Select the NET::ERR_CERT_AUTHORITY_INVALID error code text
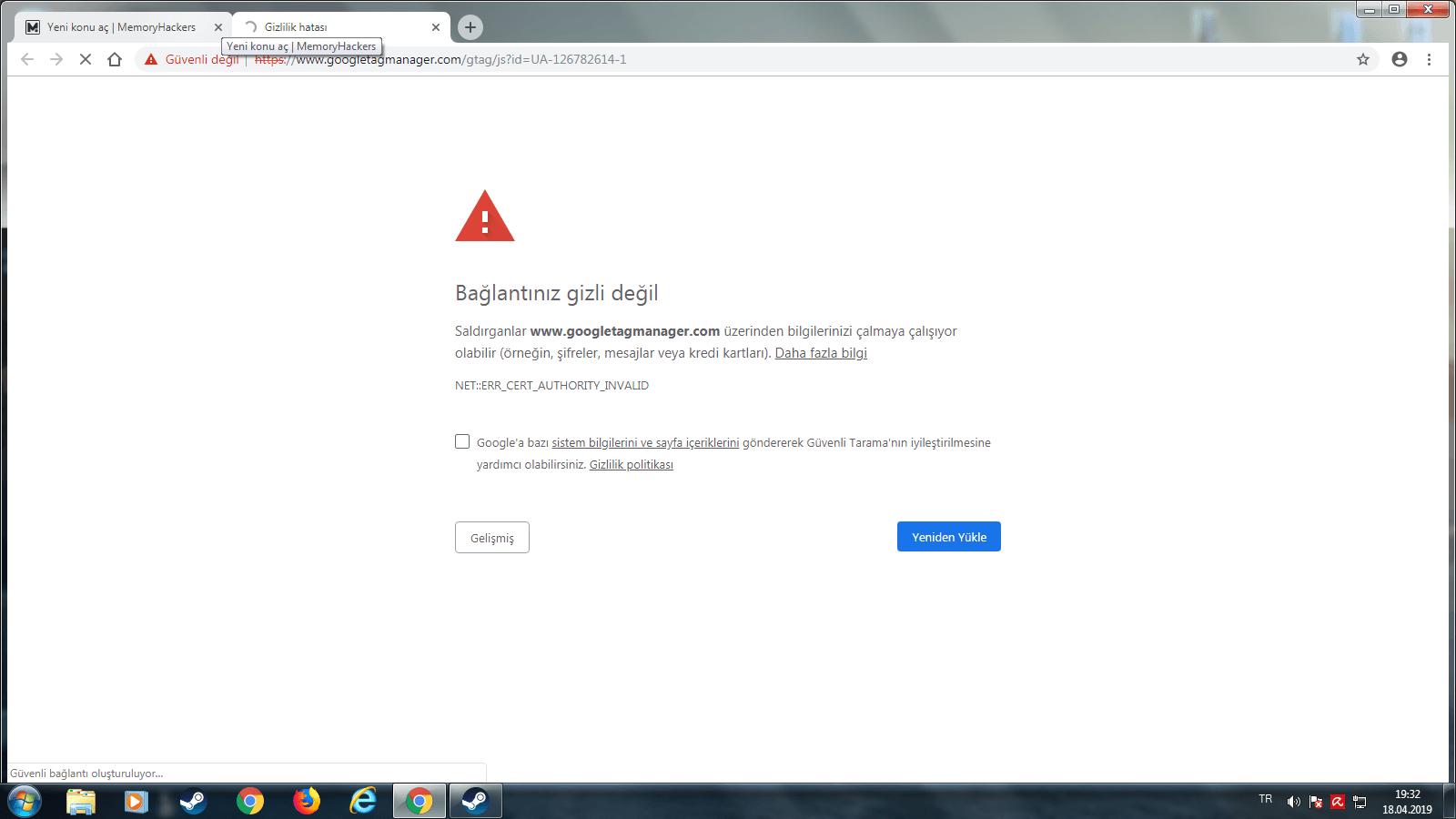Image resolution: width=1456 pixels, height=819 pixels. [x=551, y=386]
